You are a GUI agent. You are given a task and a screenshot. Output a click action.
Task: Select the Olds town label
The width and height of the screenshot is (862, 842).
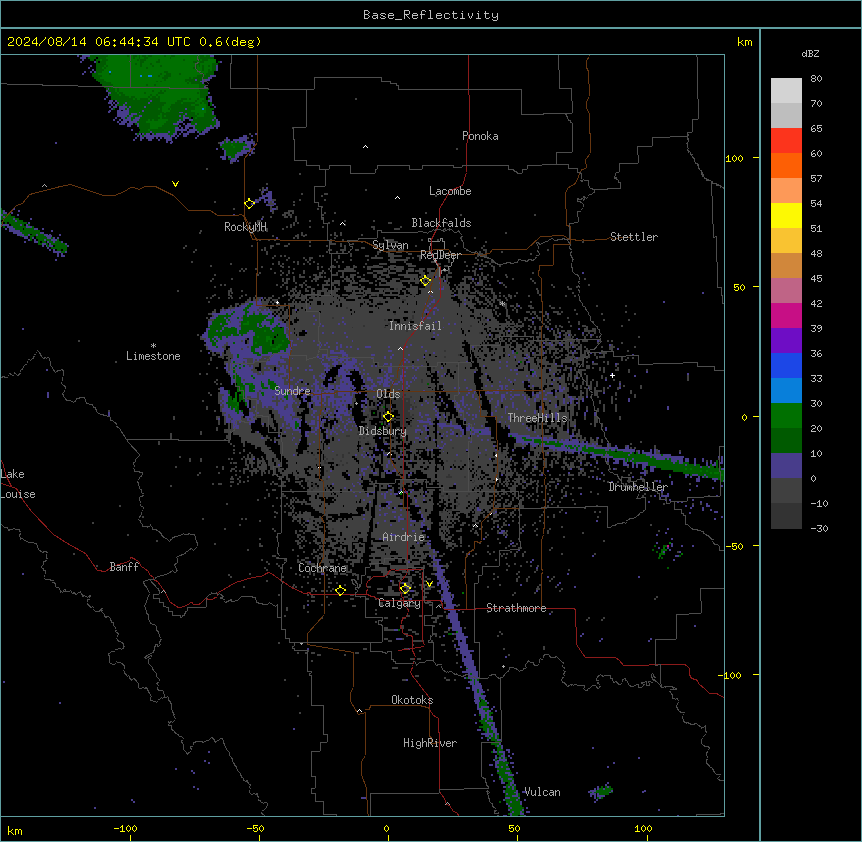(388, 394)
